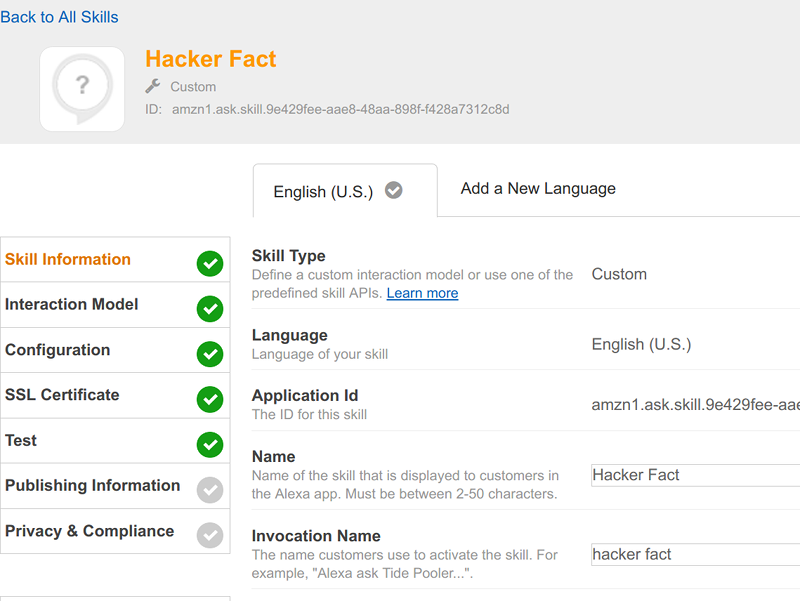The image size is (800, 601).
Task: Open the Skill Information section
Action: click(x=68, y=260)
